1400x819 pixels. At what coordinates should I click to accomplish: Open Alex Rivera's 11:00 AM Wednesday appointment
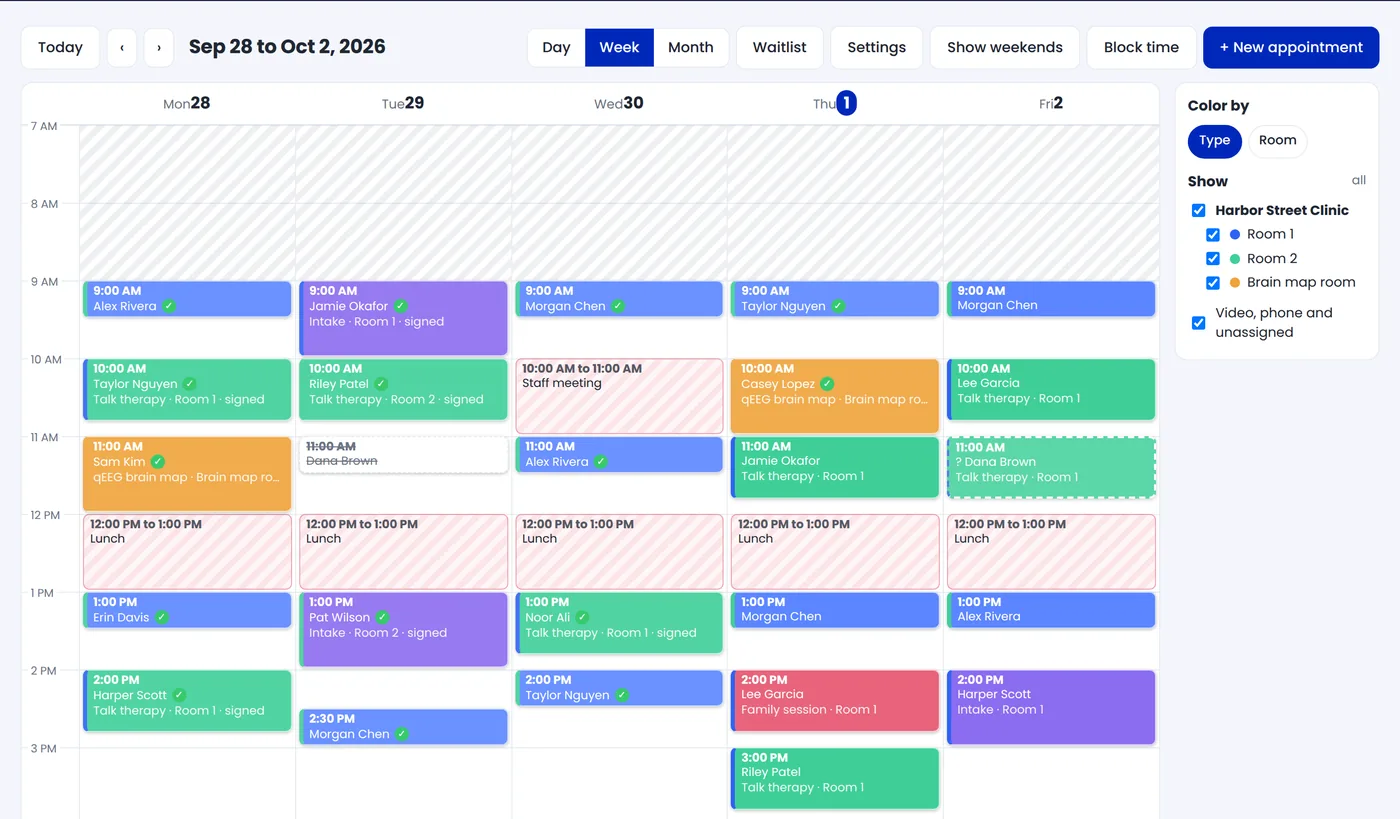pos(619,454)
